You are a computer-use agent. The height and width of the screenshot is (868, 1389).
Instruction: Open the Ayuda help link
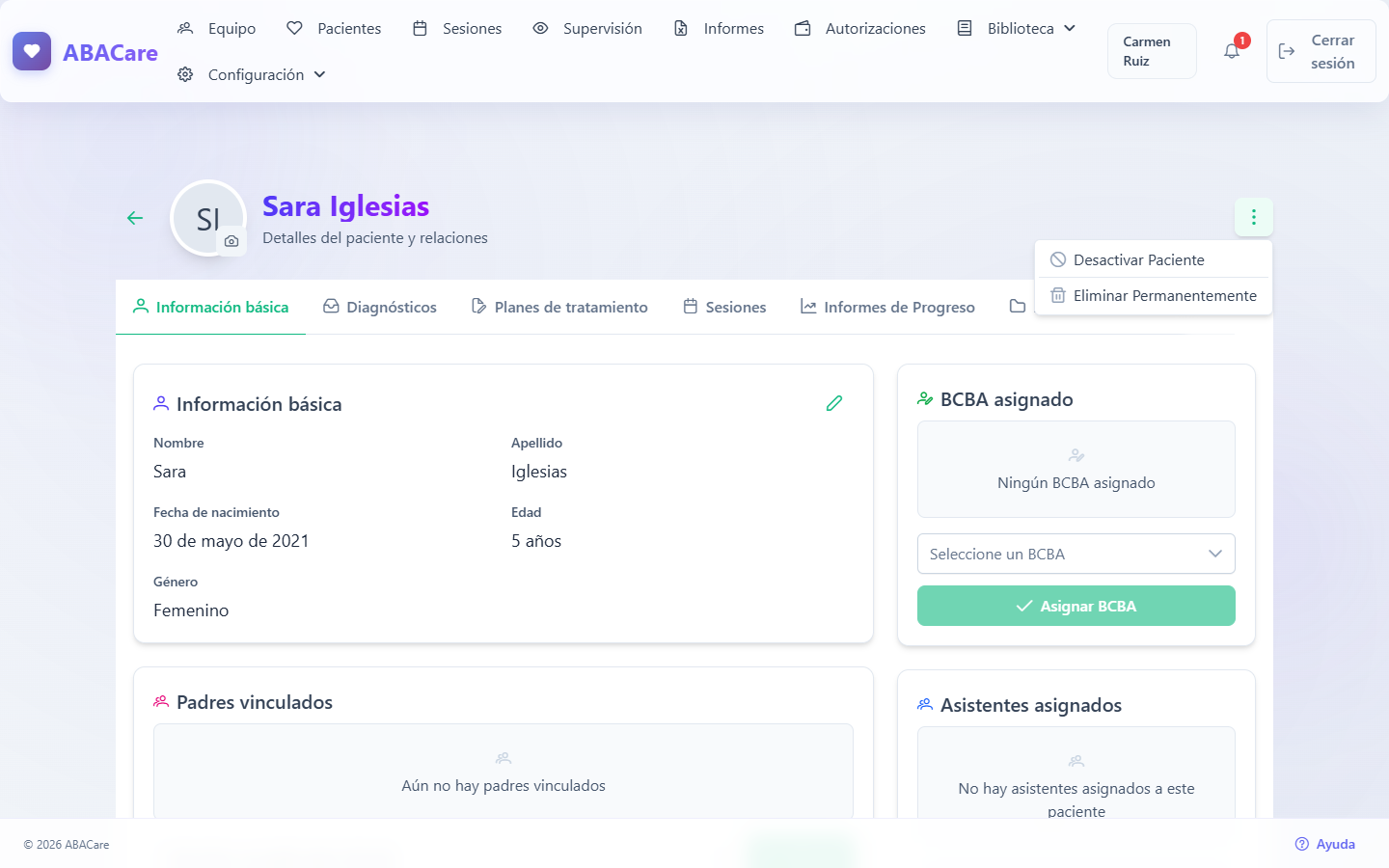(x=1325, y=844)
